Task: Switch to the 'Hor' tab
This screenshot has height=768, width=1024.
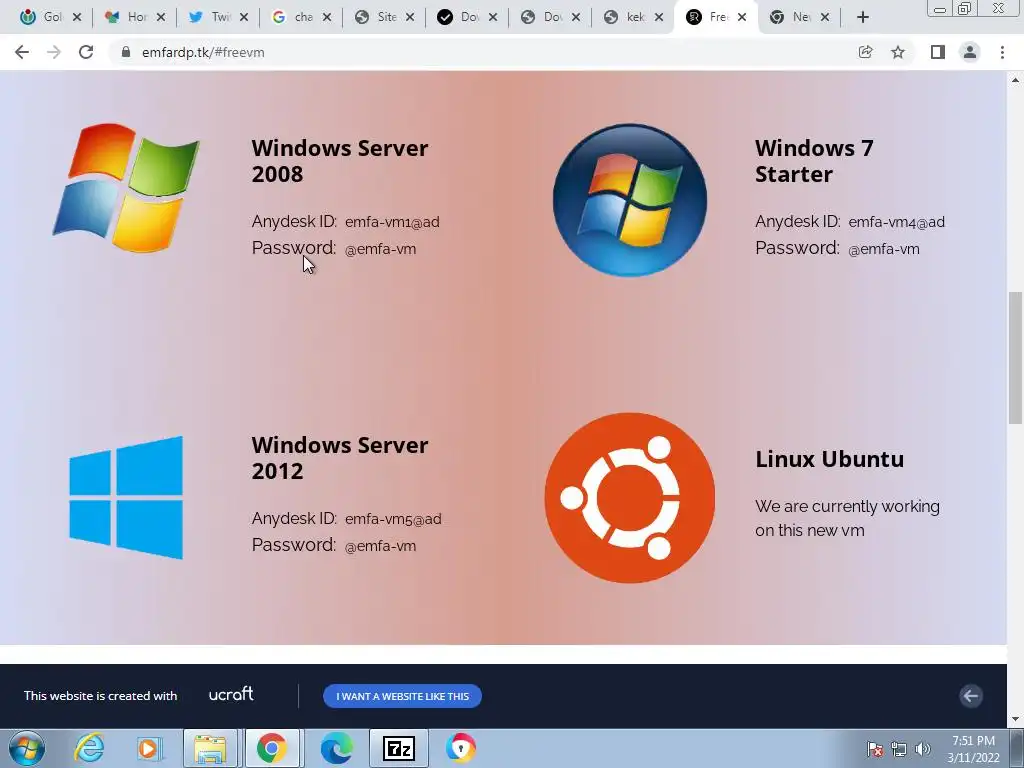Action: pos(127,17)
